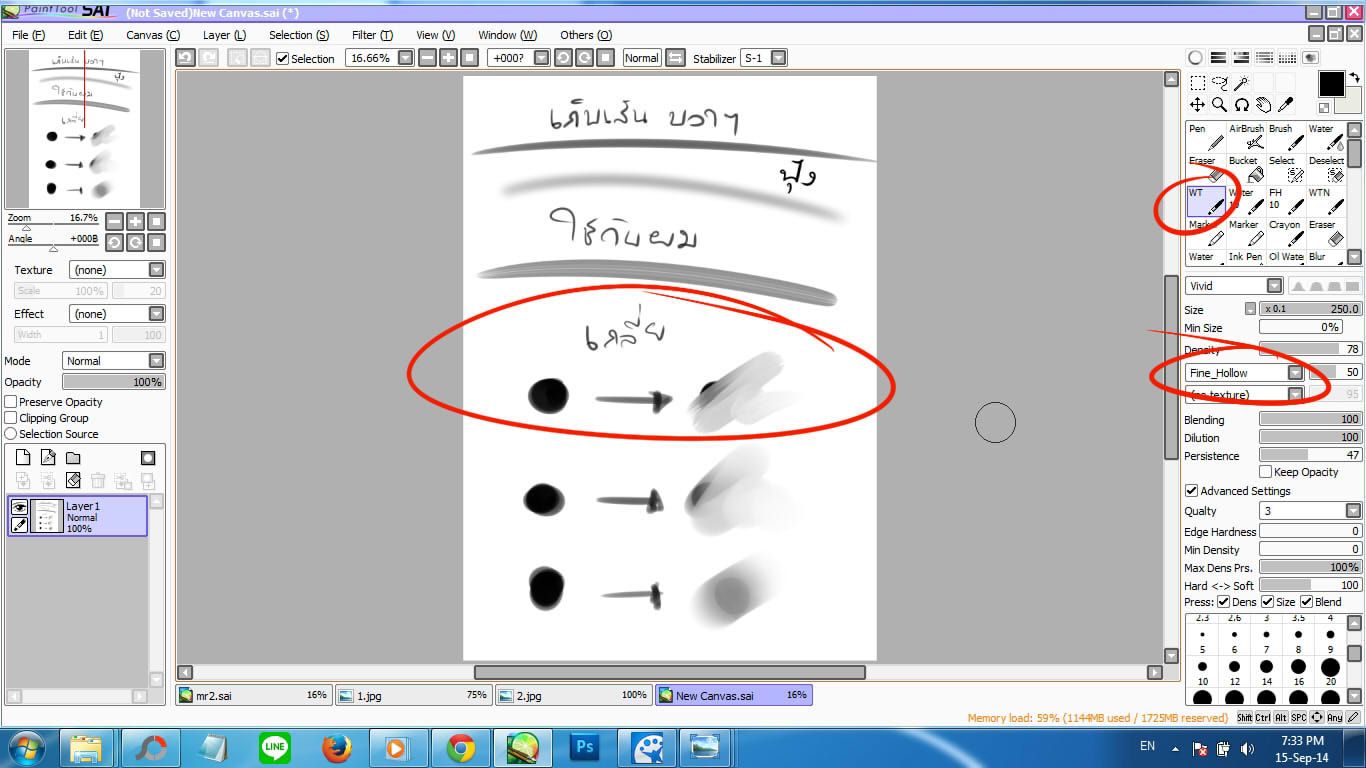This screenshot has height=768, width=1366.
Task: Show the color wheel panel
Action: (x=1196, y=58)
